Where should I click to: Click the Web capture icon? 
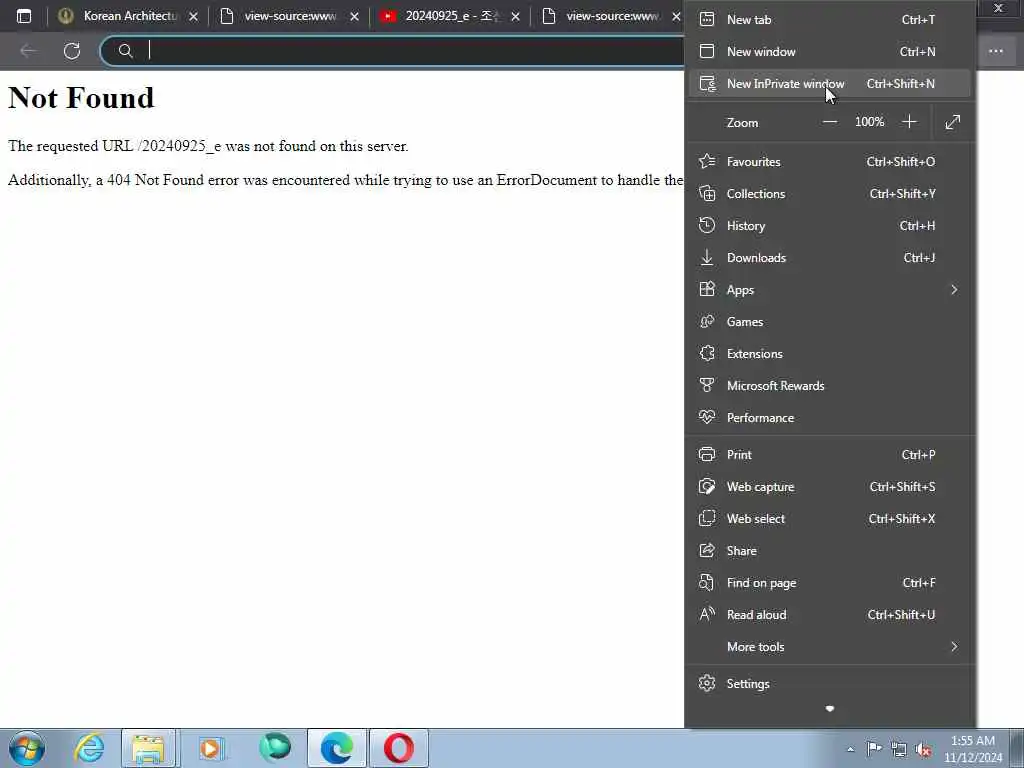pyautogui.click(x=707, y=487)
